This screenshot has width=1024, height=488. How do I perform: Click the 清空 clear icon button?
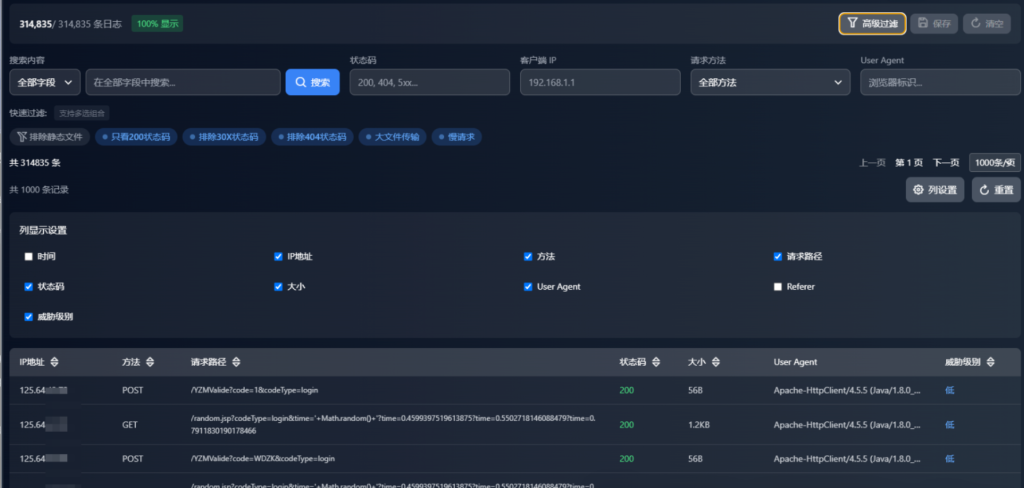[x=986, y=23]
